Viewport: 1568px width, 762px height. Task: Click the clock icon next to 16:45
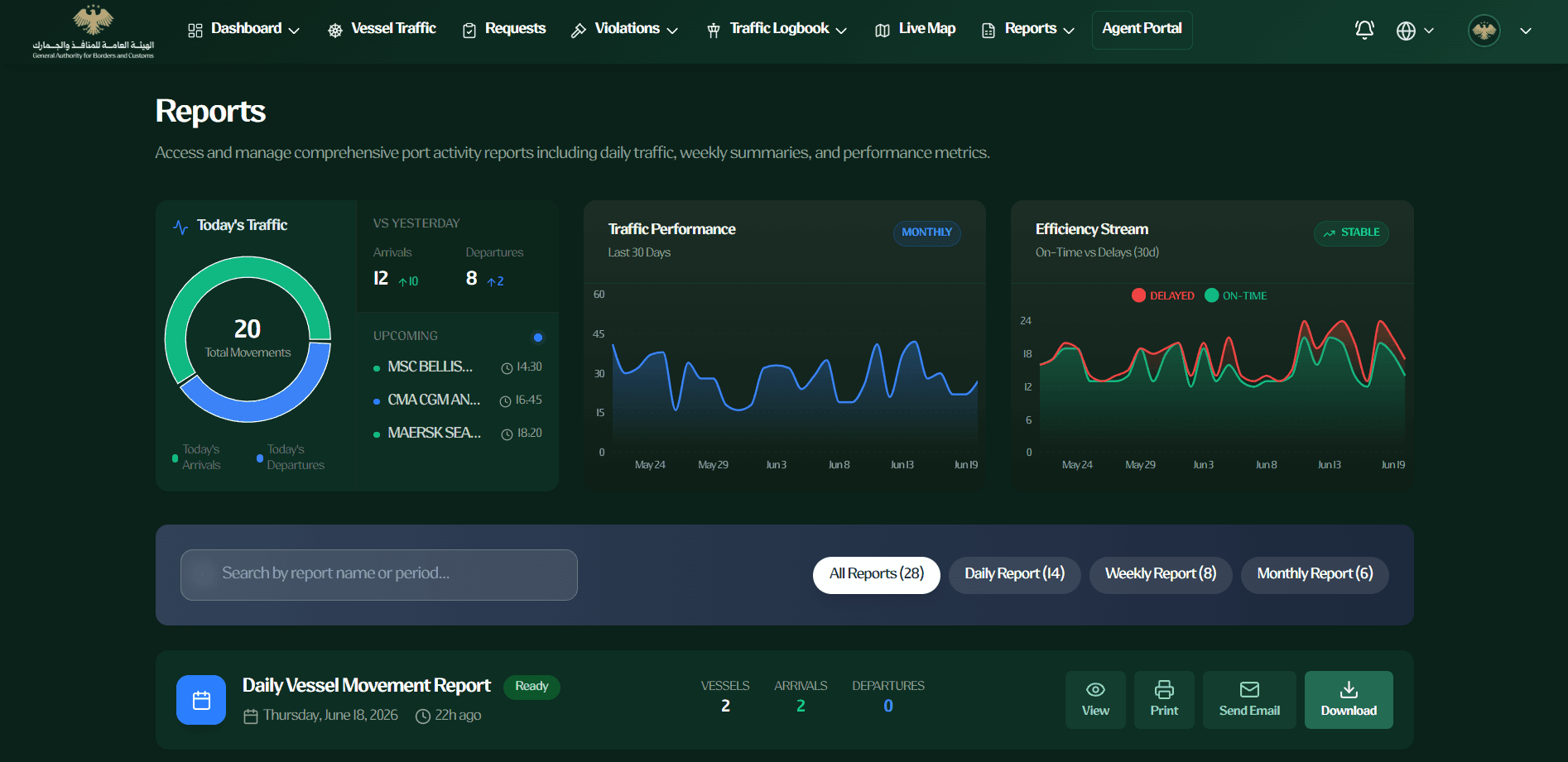click(505, 401)
